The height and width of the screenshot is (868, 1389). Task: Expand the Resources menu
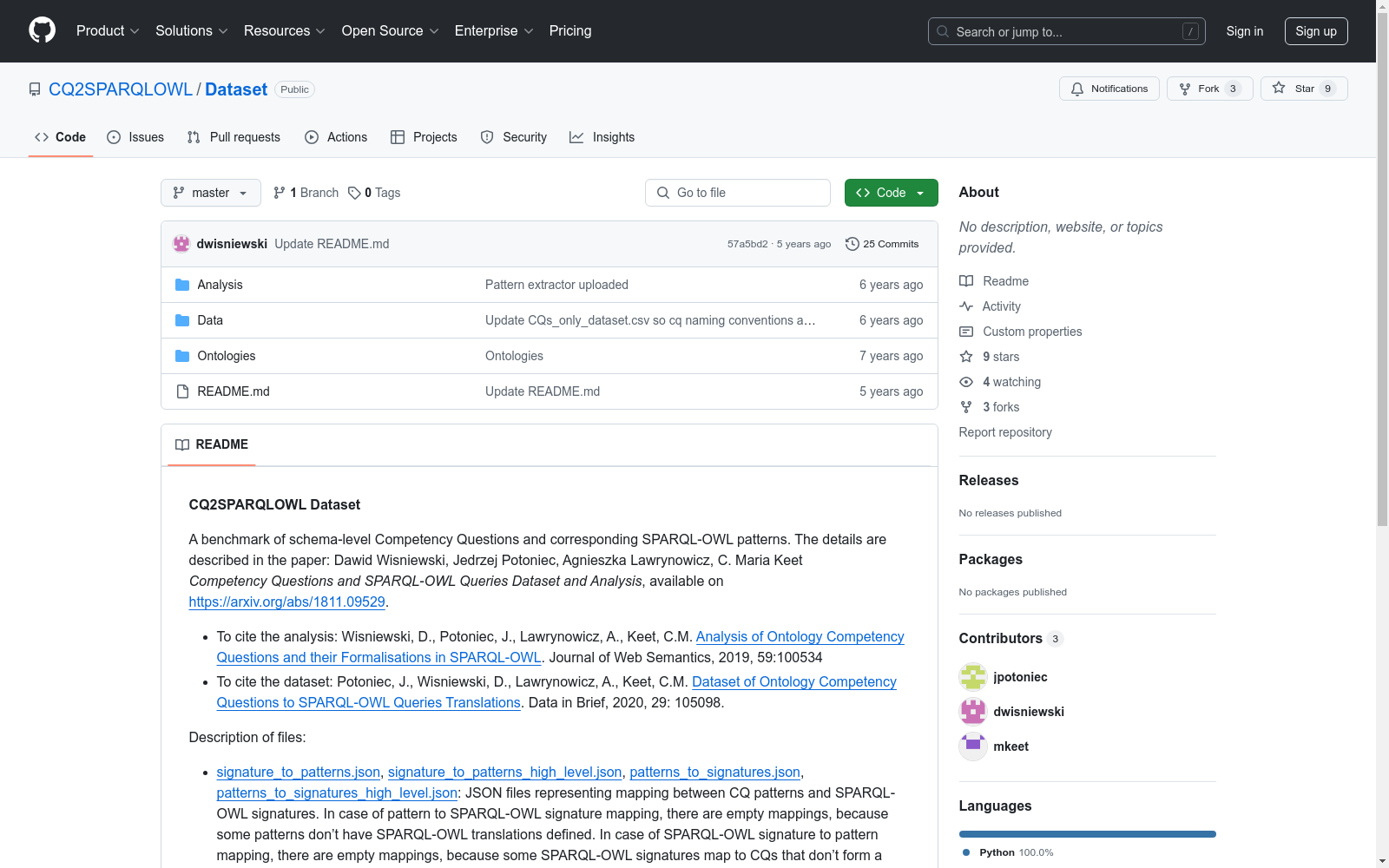click(285, 31)
